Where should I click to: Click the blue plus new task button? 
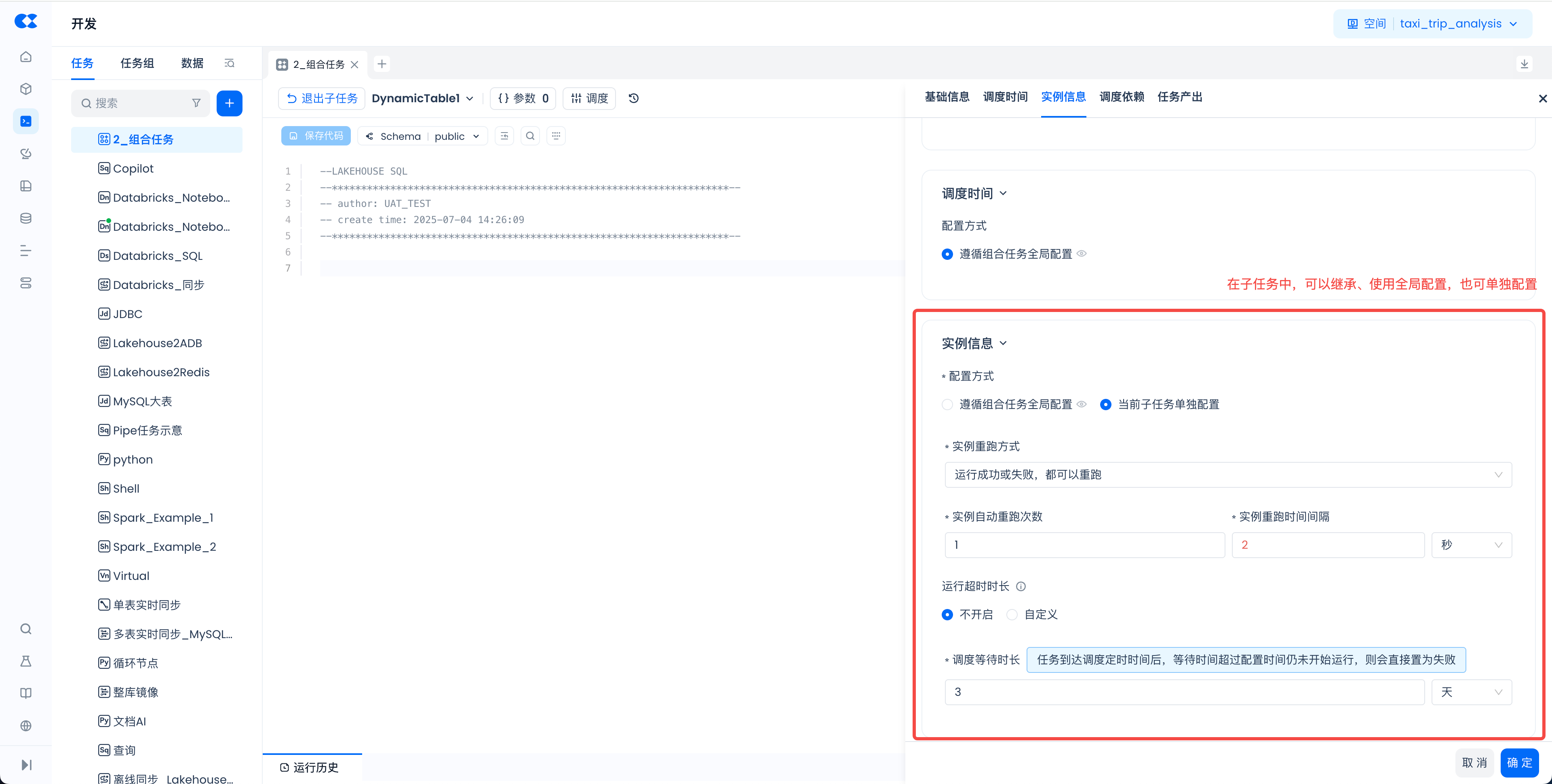pyautogui.click(x=229, y=103)
